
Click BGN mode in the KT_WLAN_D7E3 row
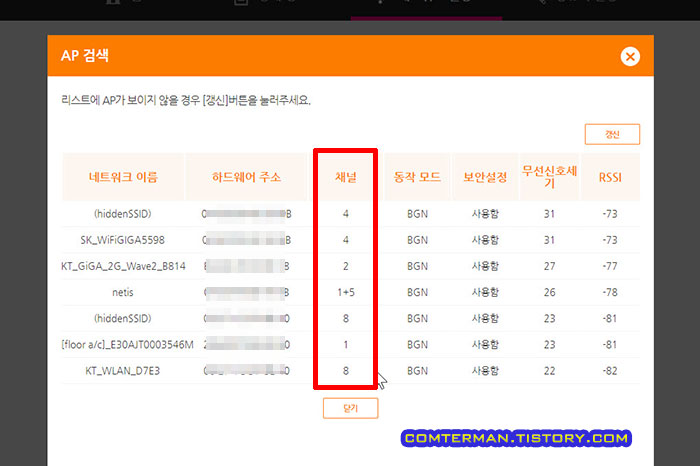tap(417, 371)
